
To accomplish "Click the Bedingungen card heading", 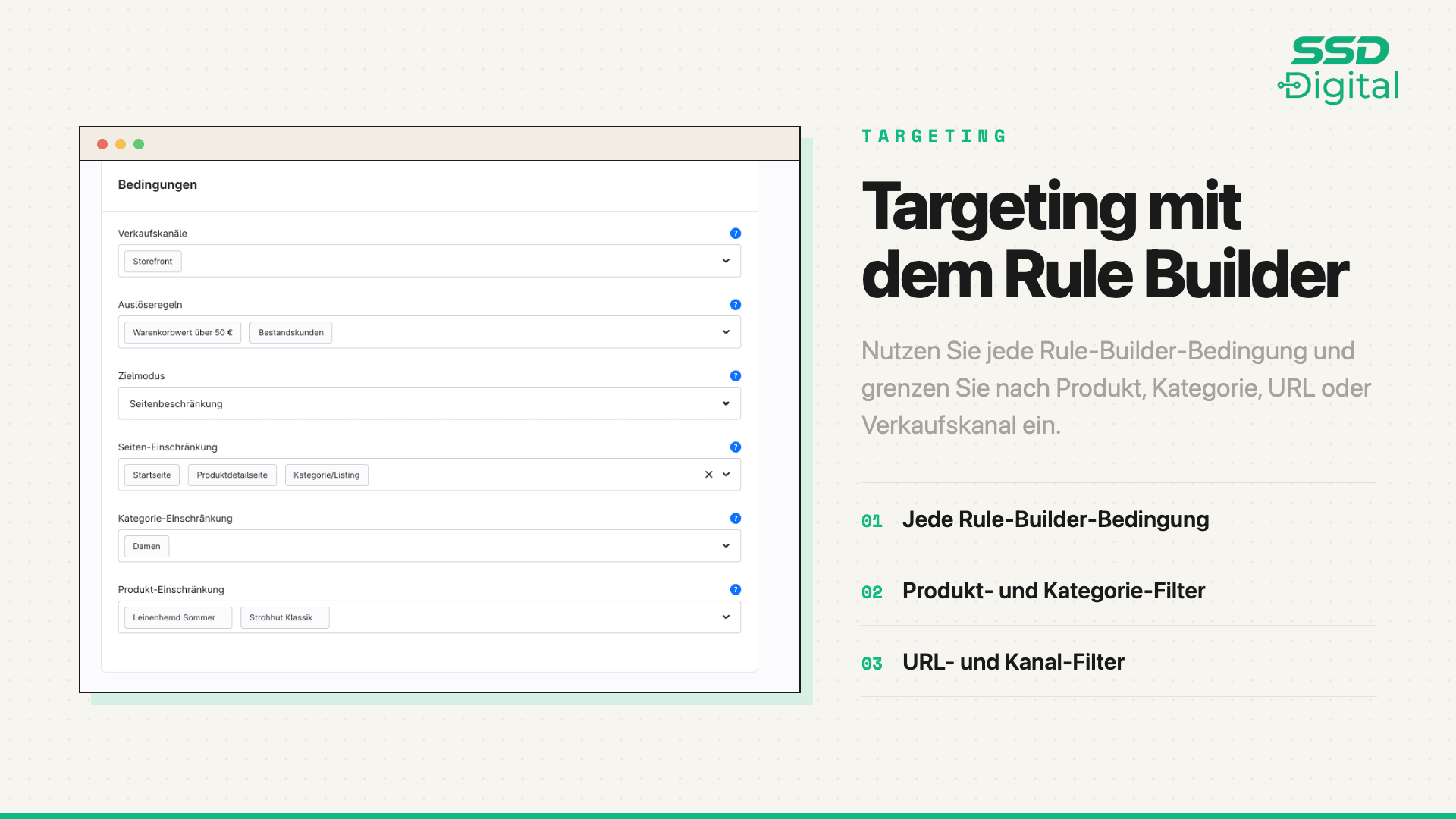I will tap(158, 185).
